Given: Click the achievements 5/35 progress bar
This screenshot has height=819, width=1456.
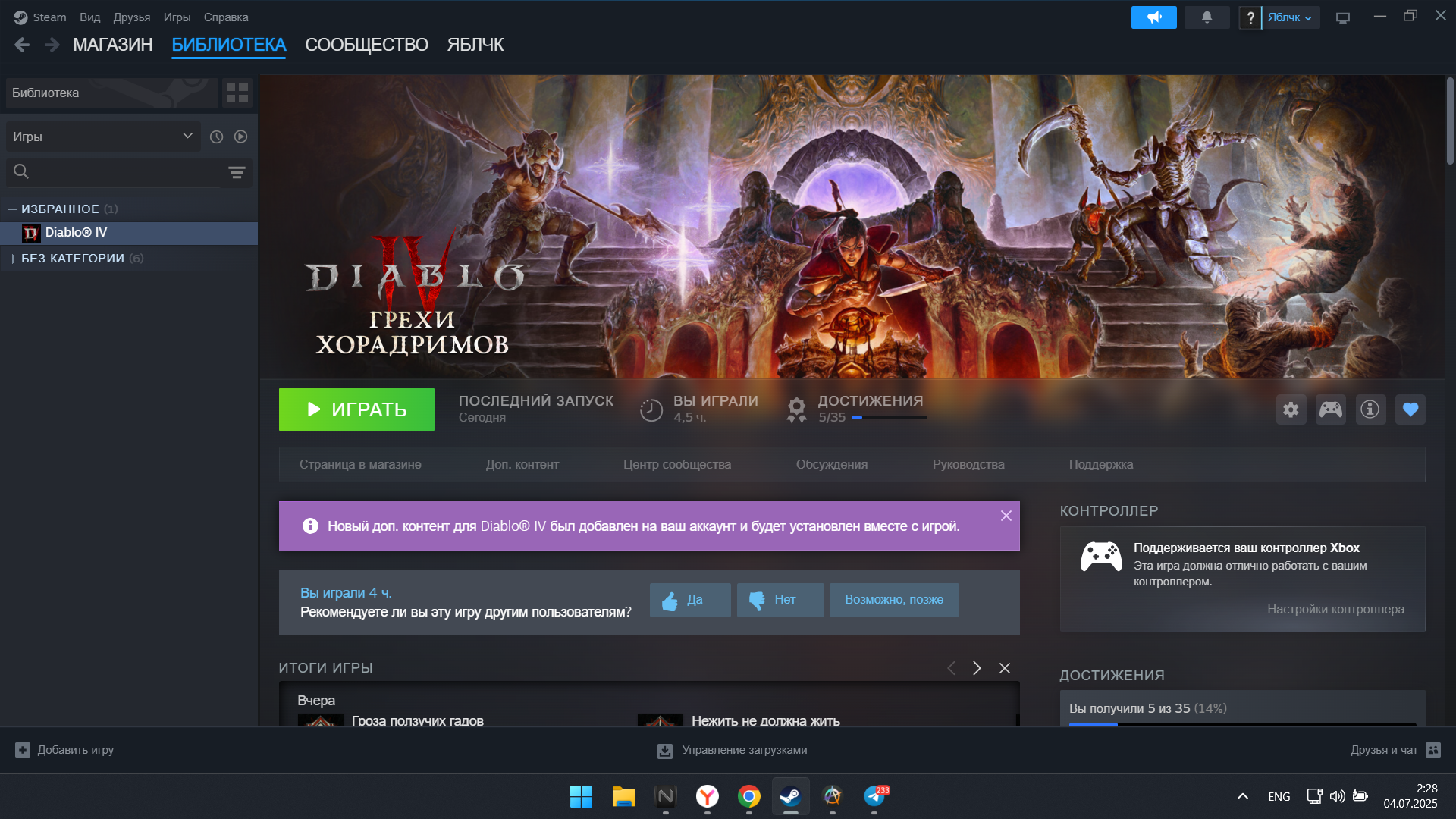Looking at the screenshot, I should pos(889,417).
